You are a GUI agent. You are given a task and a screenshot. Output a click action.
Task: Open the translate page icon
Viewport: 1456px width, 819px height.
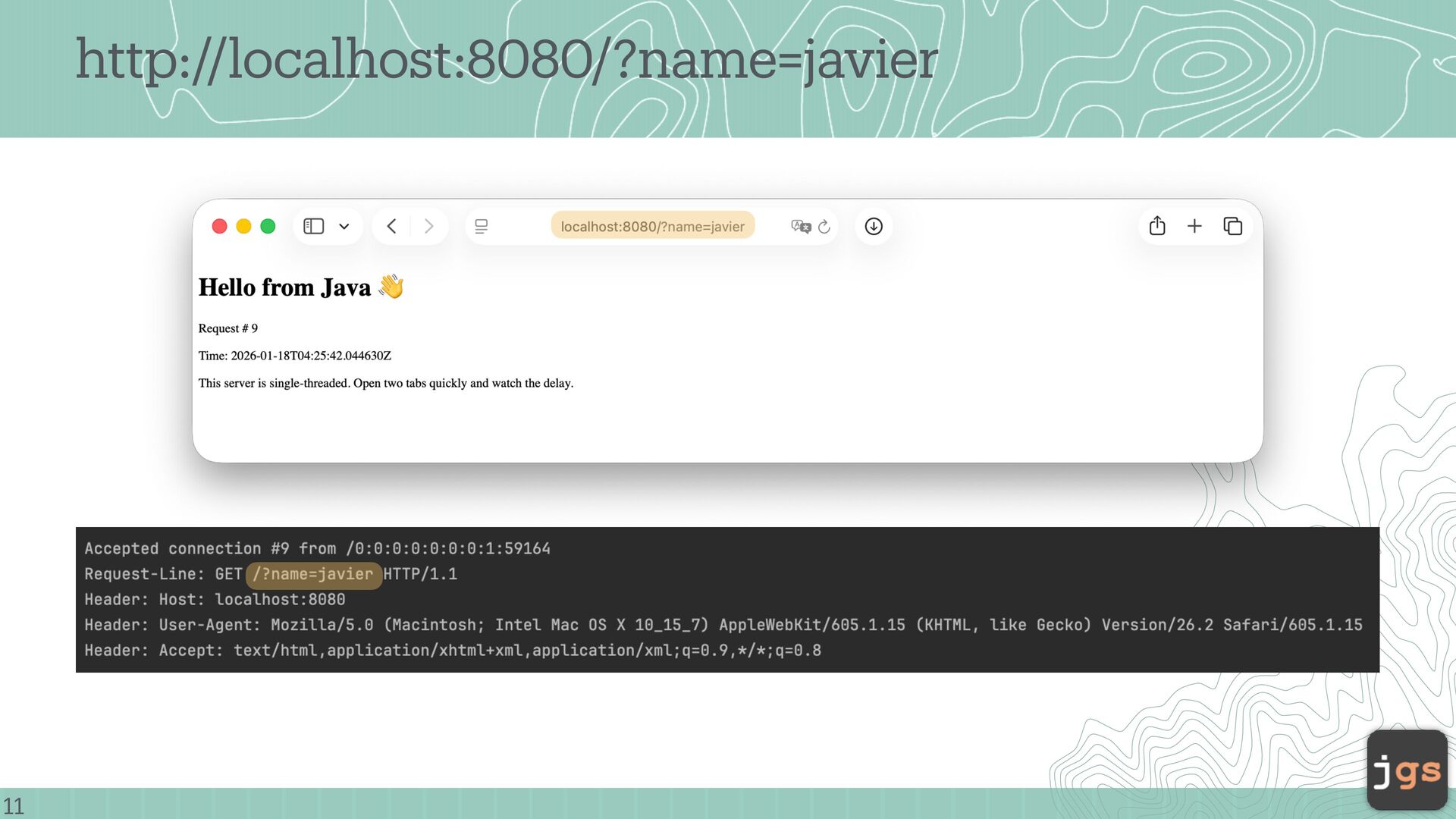tap(800, 226)
